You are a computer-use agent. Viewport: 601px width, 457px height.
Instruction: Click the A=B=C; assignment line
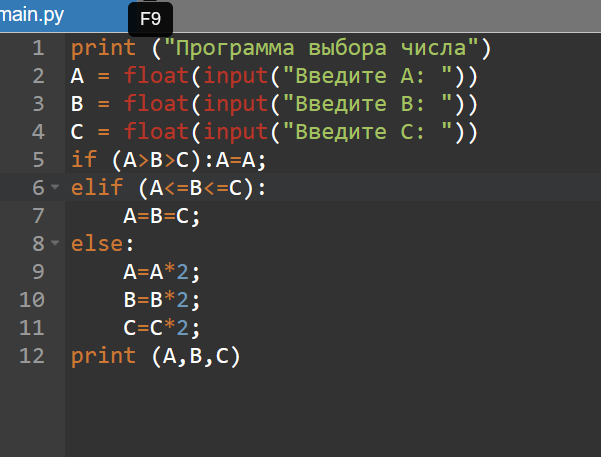162,216
